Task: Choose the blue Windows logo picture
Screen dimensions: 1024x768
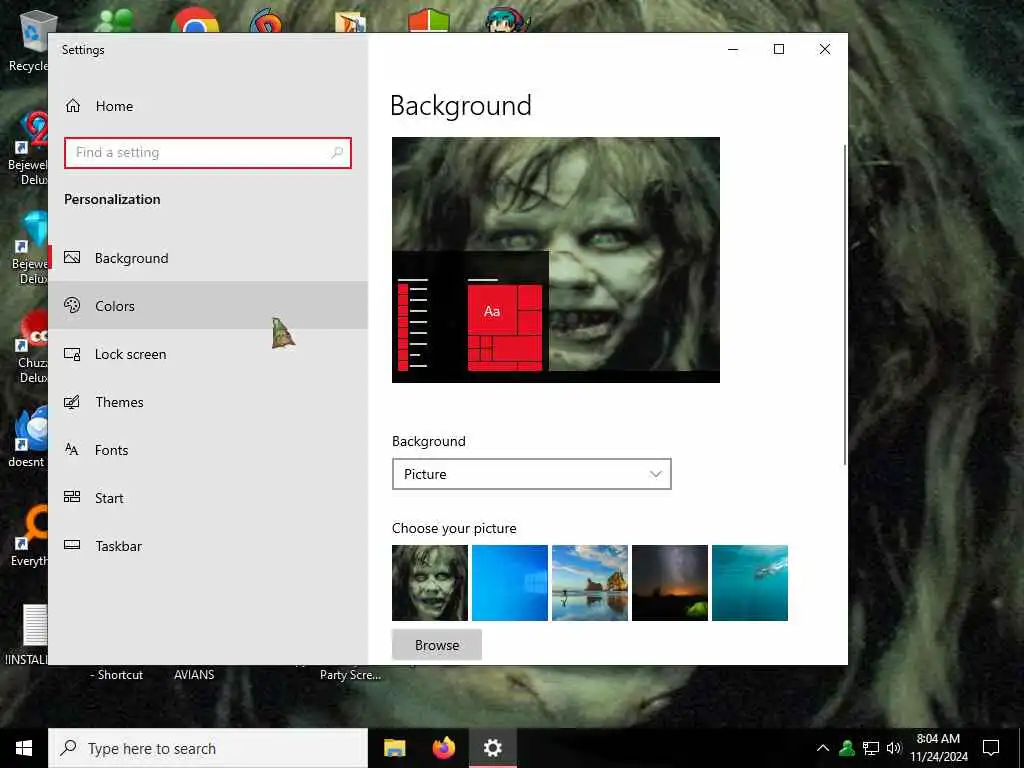Action: (x=510, y=583)
